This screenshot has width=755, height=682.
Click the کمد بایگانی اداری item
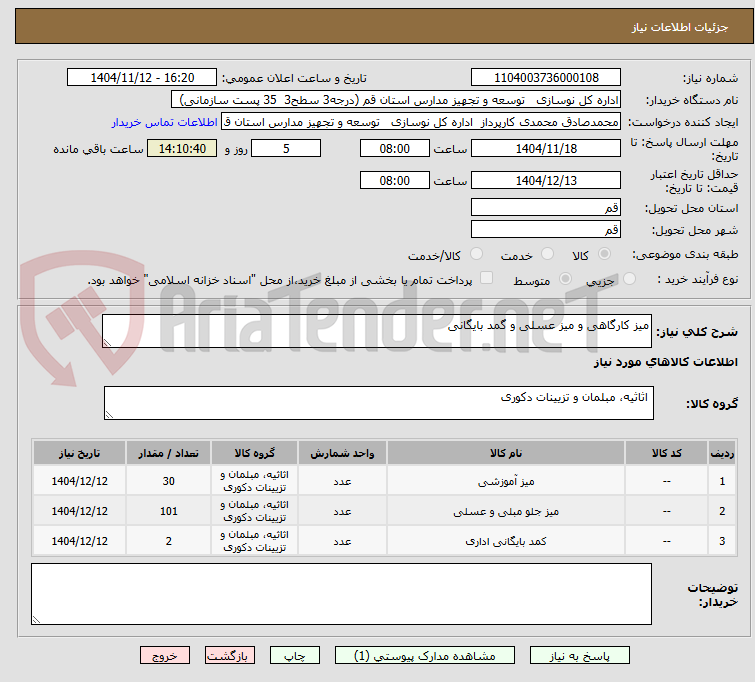click(x=506, y=541)
